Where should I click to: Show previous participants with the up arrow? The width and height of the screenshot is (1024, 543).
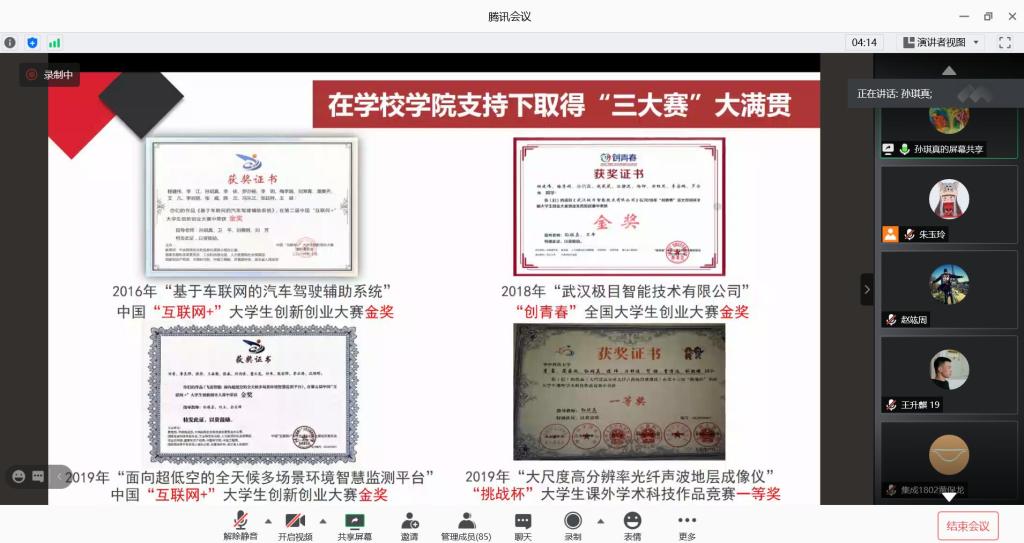[x=949, y=70]
